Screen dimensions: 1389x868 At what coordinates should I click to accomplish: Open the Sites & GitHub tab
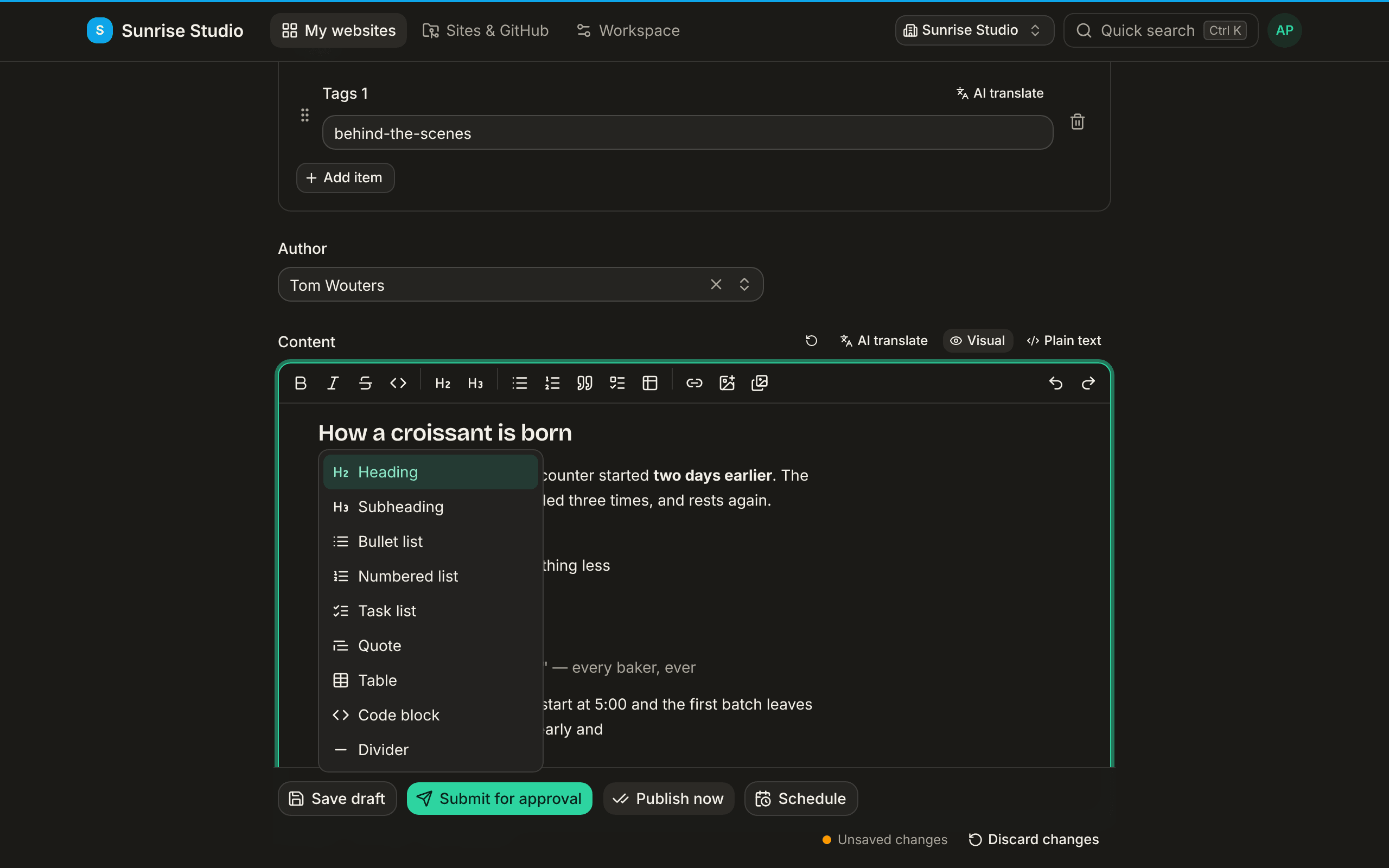(486, 30)
